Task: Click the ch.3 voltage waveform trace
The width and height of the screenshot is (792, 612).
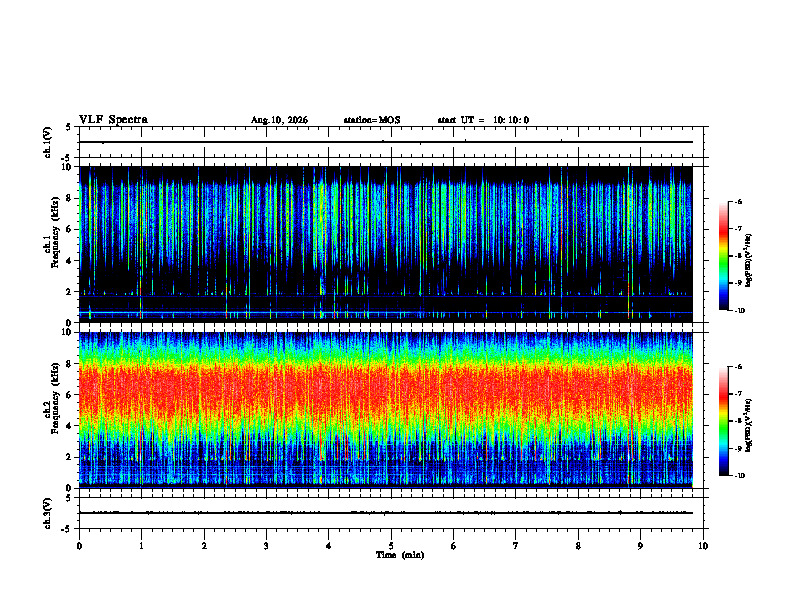Action: pyautogui.click(x=386, y=513)
